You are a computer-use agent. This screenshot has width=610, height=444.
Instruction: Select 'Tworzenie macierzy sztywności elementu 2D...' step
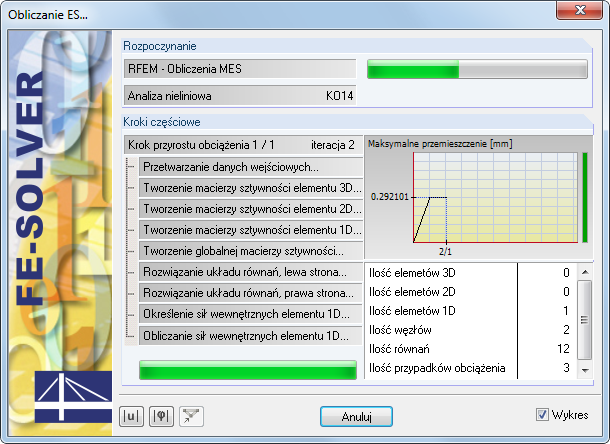point(251,209)
